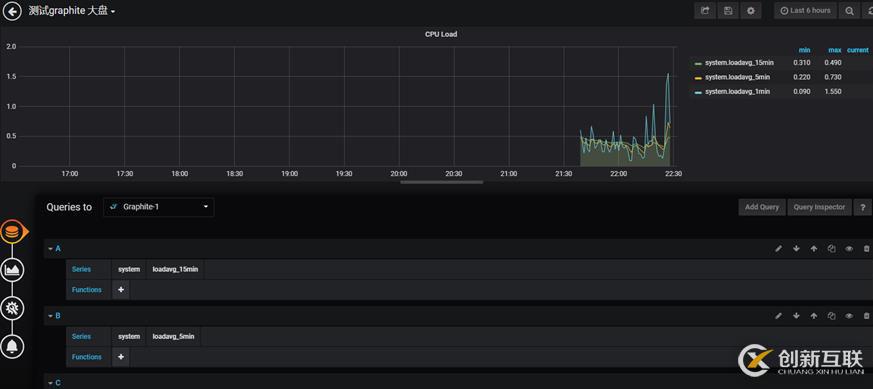Open the Query Inspector
Screen dimensions: 873x389
pos(819,207)
